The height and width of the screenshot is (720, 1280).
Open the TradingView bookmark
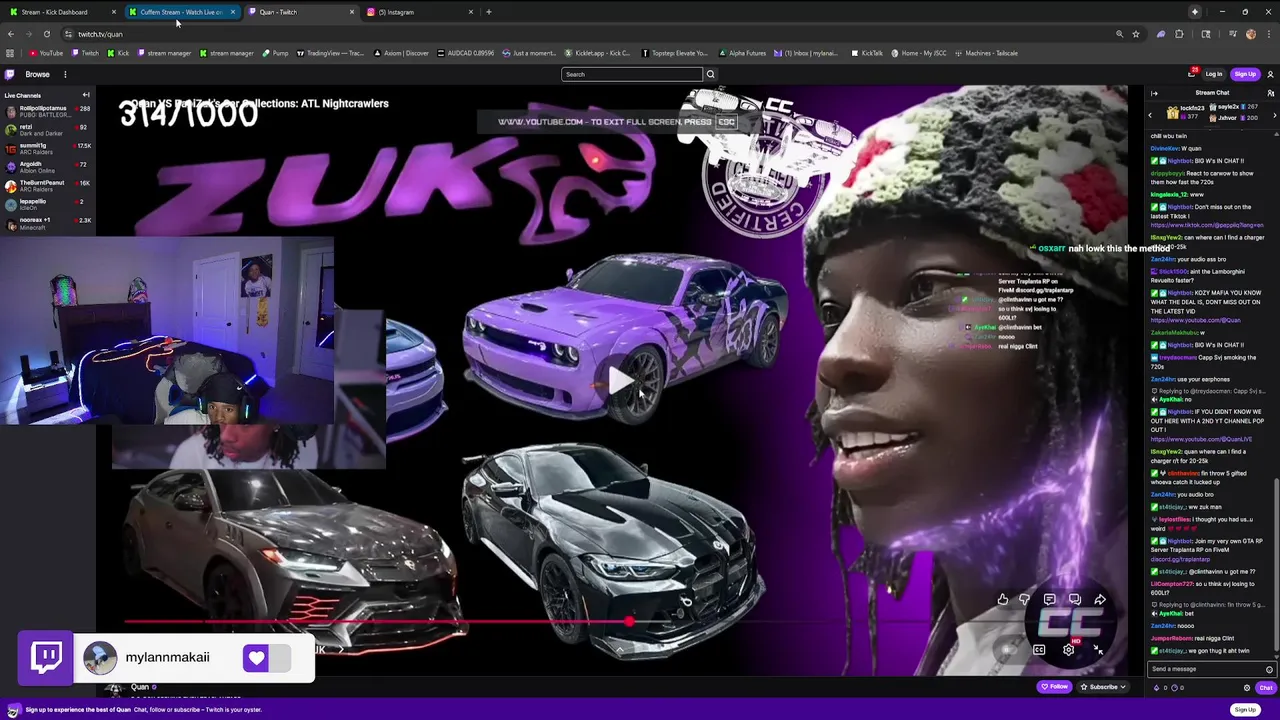point(330,53)
